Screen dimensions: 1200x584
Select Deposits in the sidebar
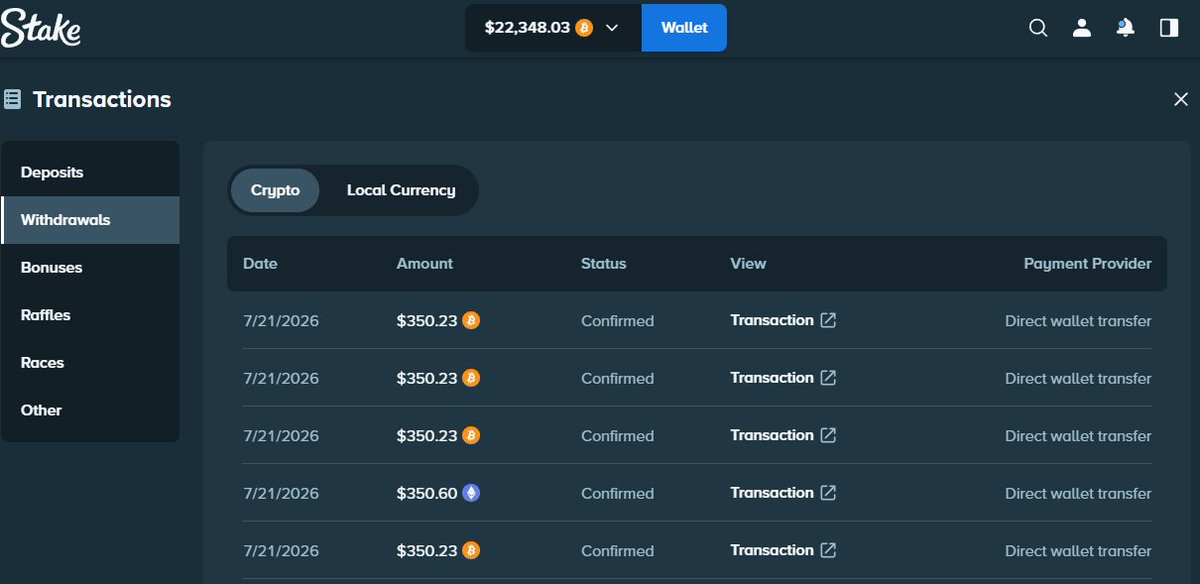[90, 172]
